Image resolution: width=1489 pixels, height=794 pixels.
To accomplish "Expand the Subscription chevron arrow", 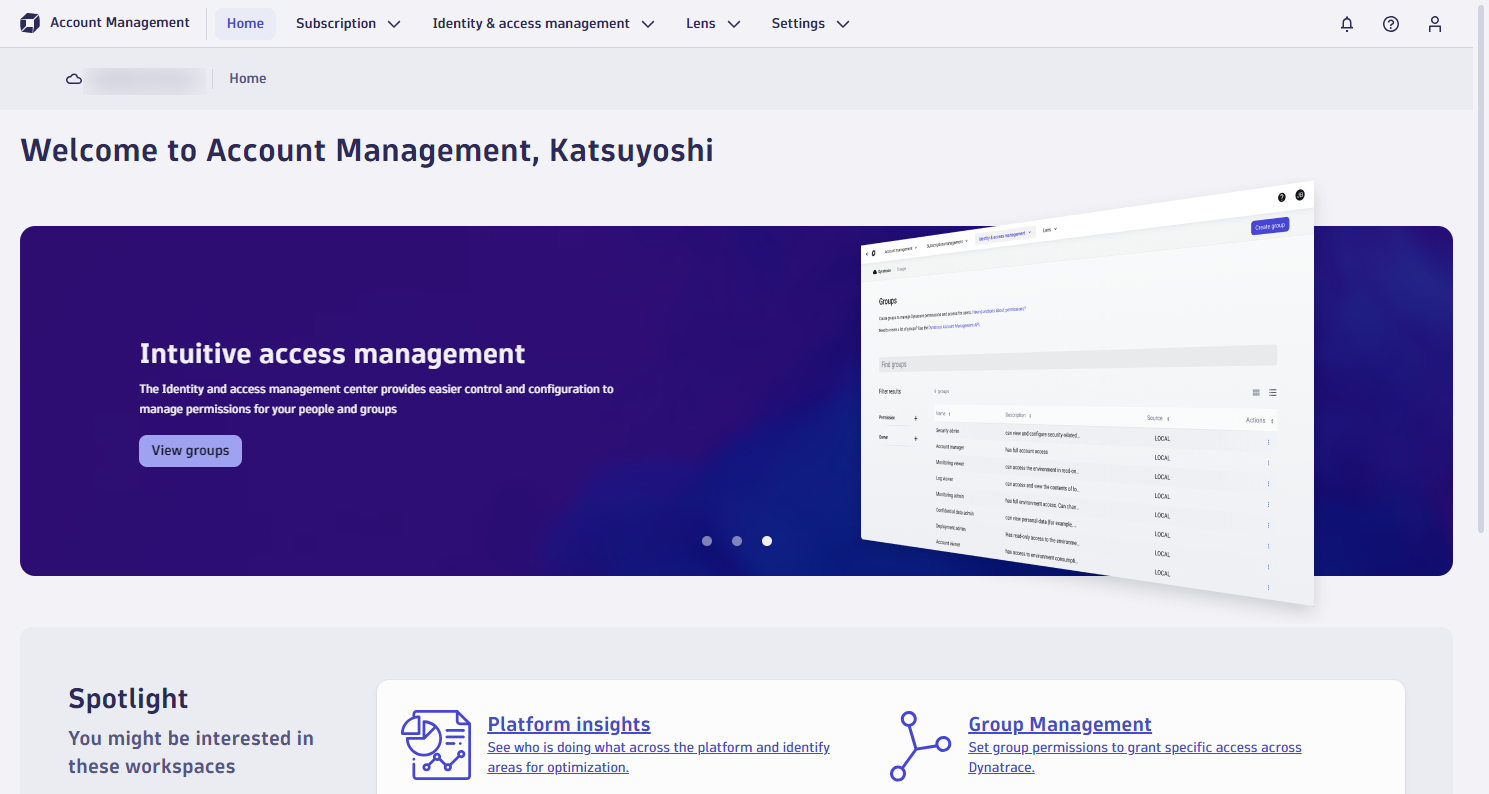I will (x=394, y=24).
